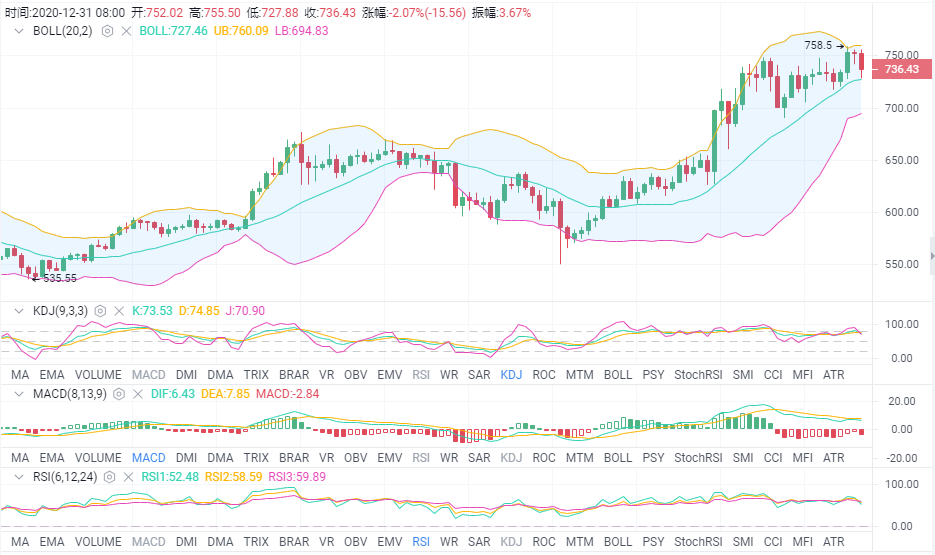Select highlighted KDJ tab in KDJ panel row
935x555 pixels.
[511, 374]
